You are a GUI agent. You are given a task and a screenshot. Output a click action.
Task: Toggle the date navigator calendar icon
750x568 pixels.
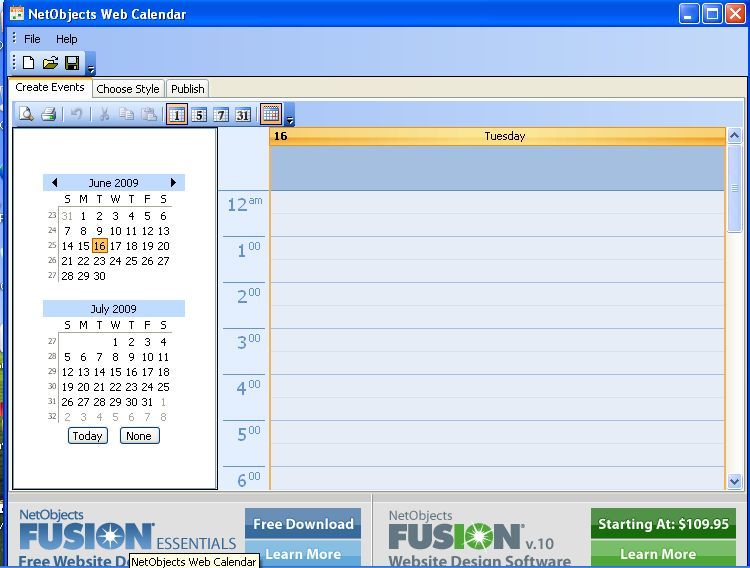tap(271, 114)
